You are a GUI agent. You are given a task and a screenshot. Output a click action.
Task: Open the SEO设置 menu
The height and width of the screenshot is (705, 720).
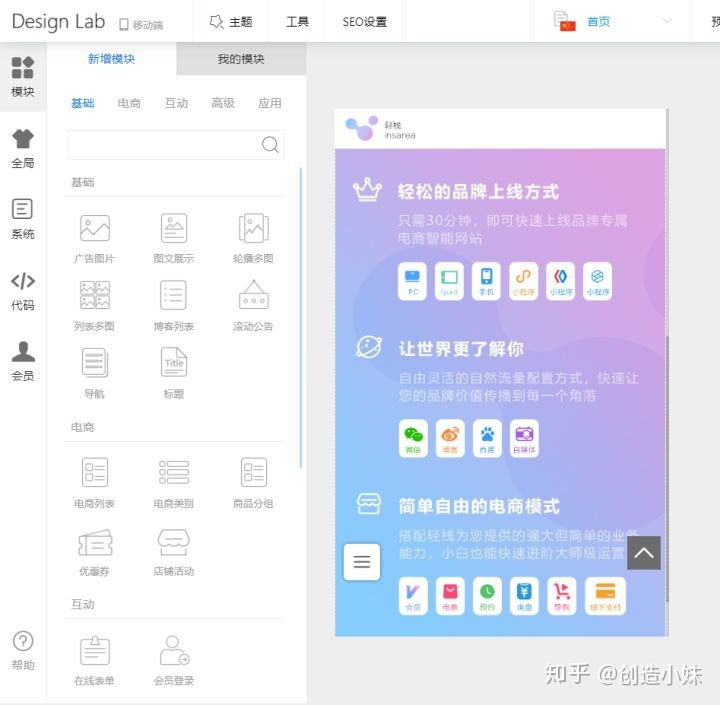365,21
